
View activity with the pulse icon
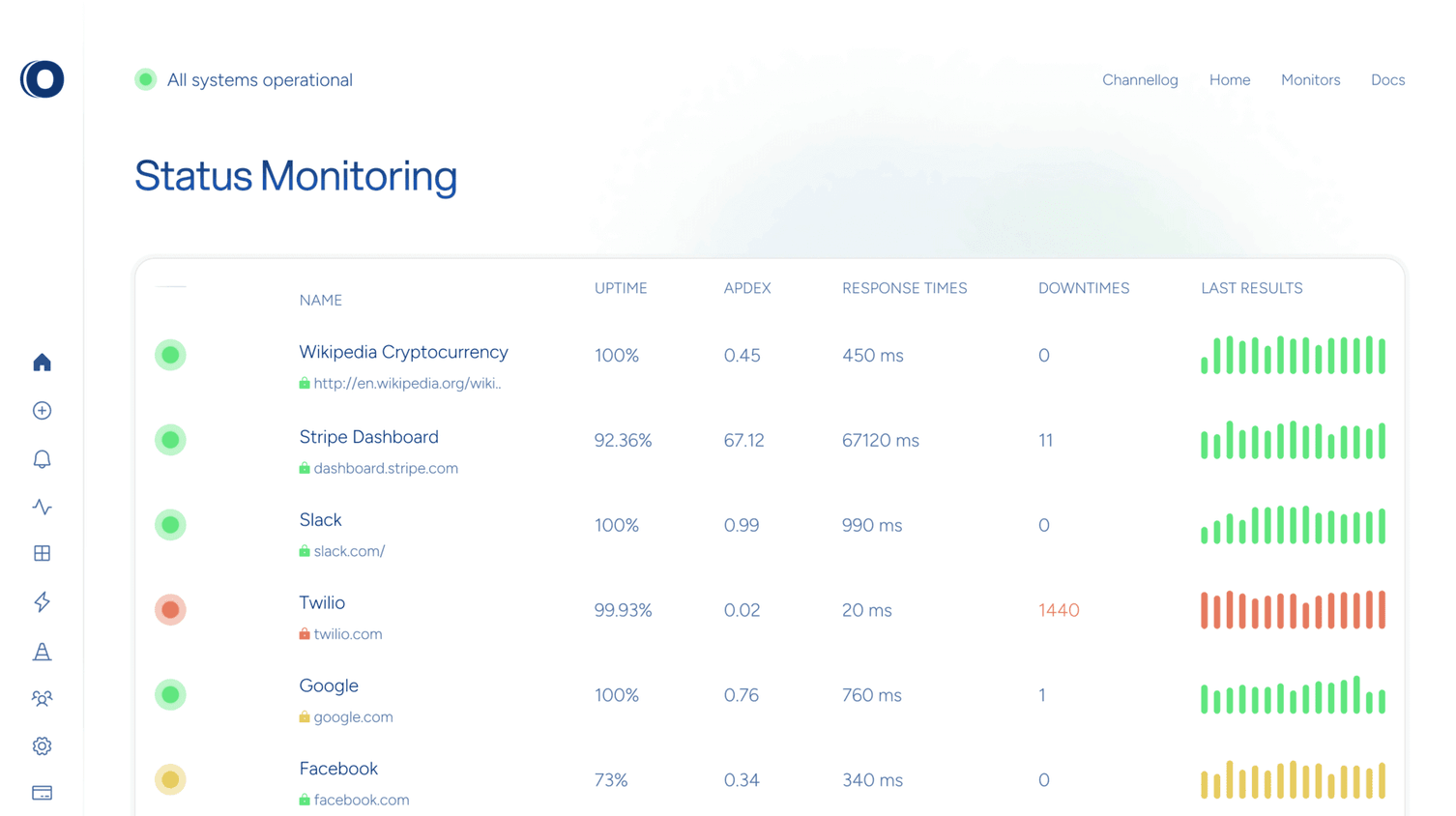coord(42,507)
